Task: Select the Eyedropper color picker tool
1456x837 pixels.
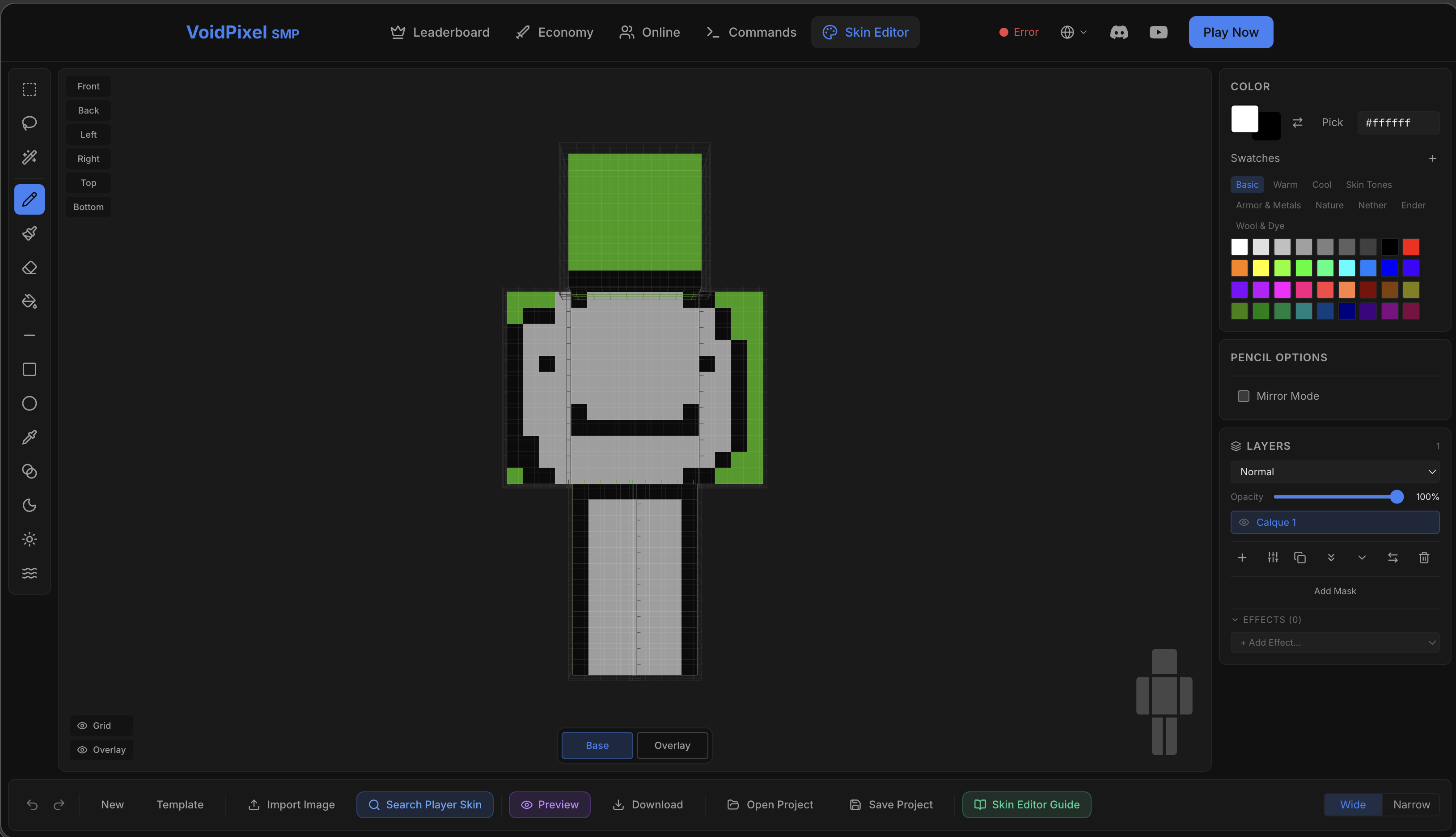Action: pyautogui.click(x=29, y=437)
